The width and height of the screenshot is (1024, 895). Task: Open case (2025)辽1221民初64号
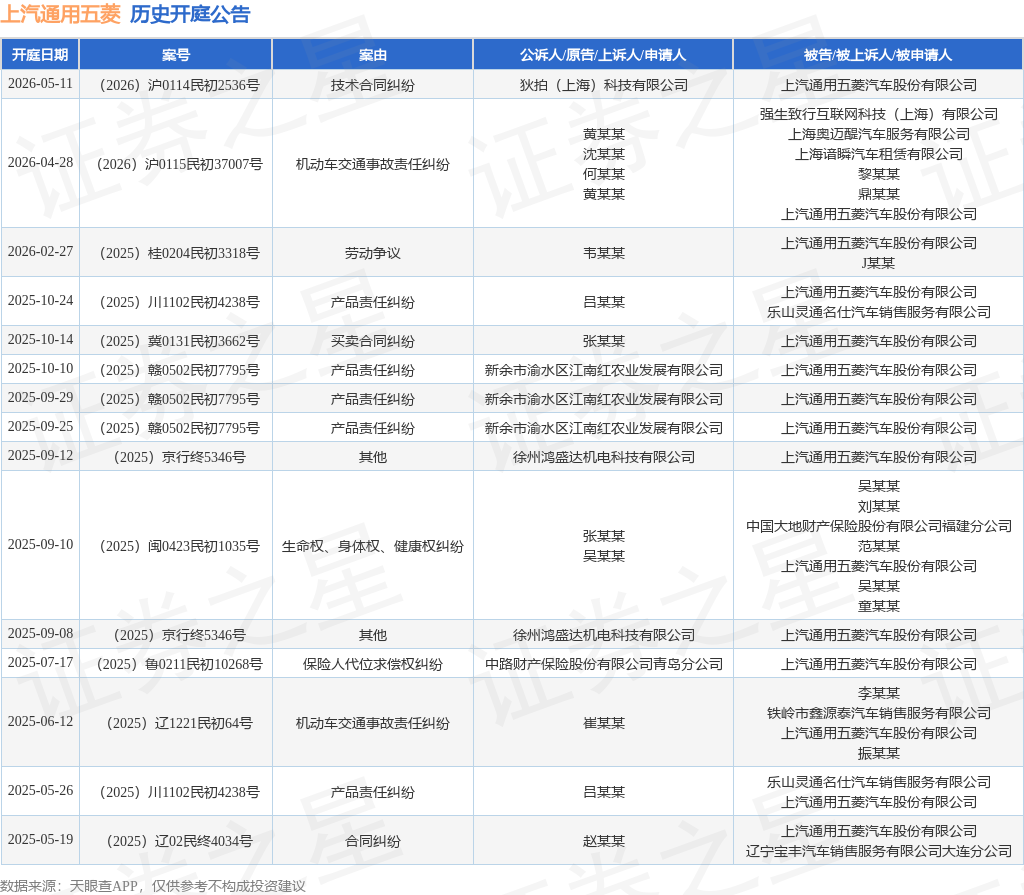[175, 723]
